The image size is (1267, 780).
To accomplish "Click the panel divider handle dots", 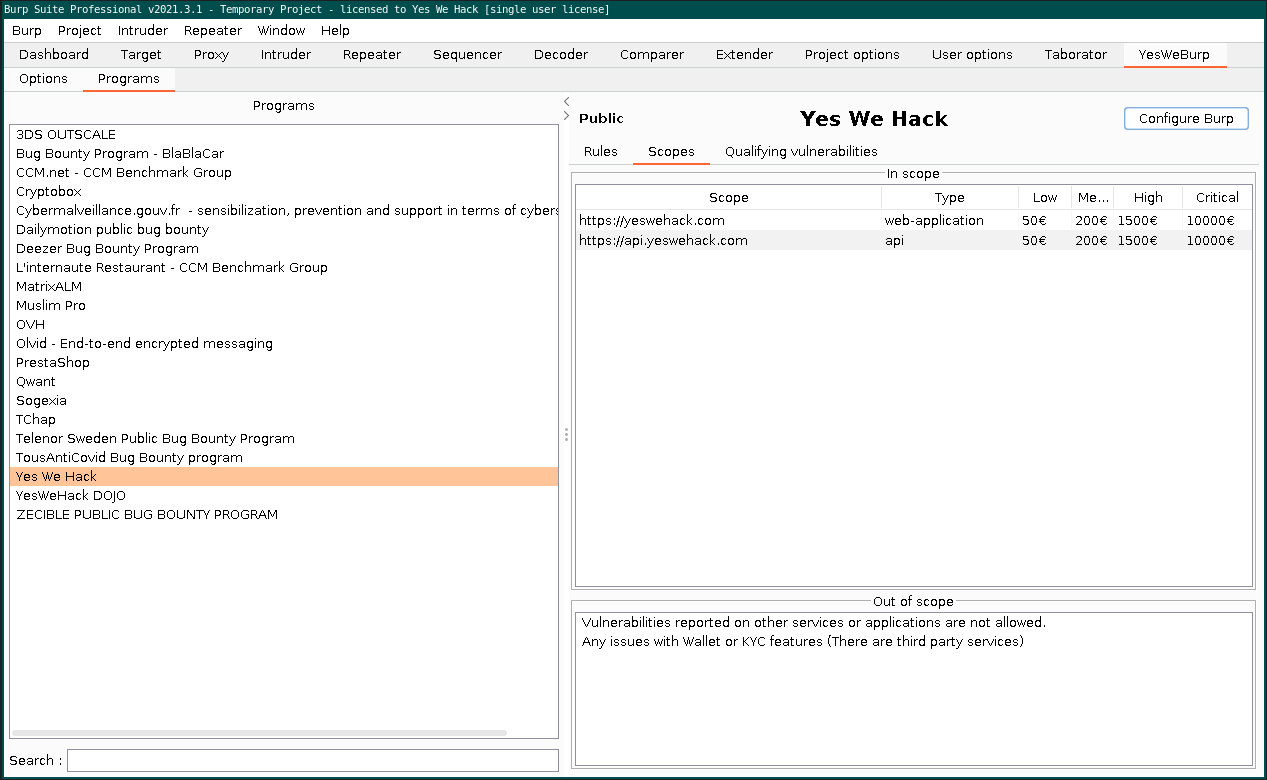I will (566, 435).
